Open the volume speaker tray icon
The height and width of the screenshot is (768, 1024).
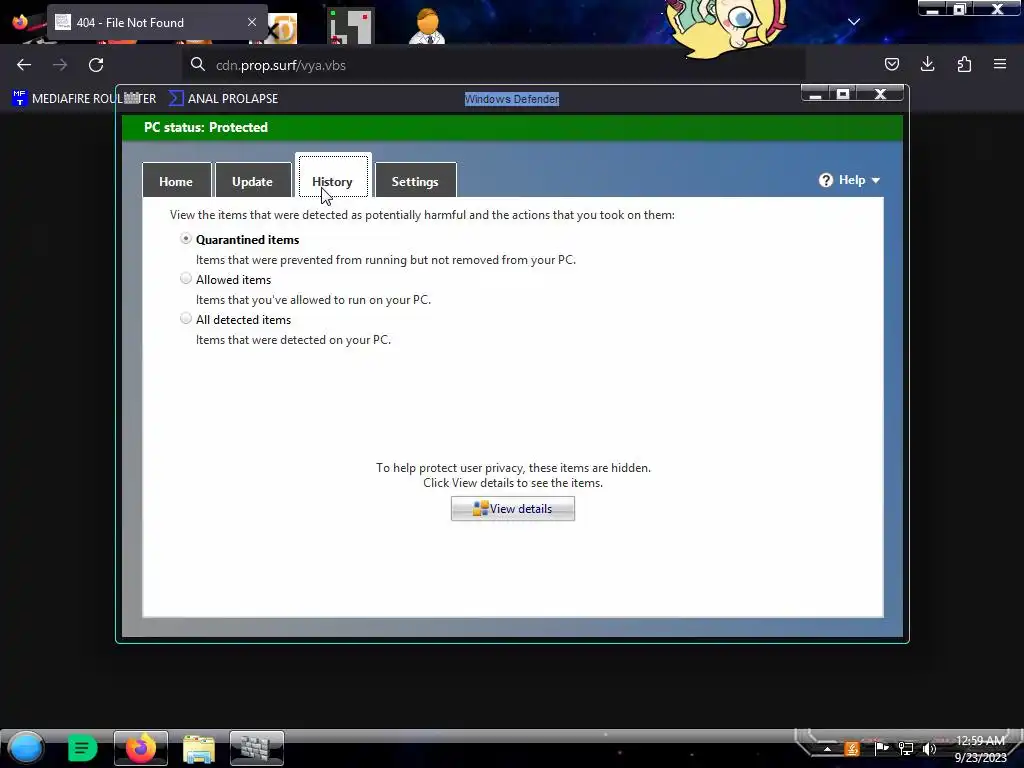(930, 748)
